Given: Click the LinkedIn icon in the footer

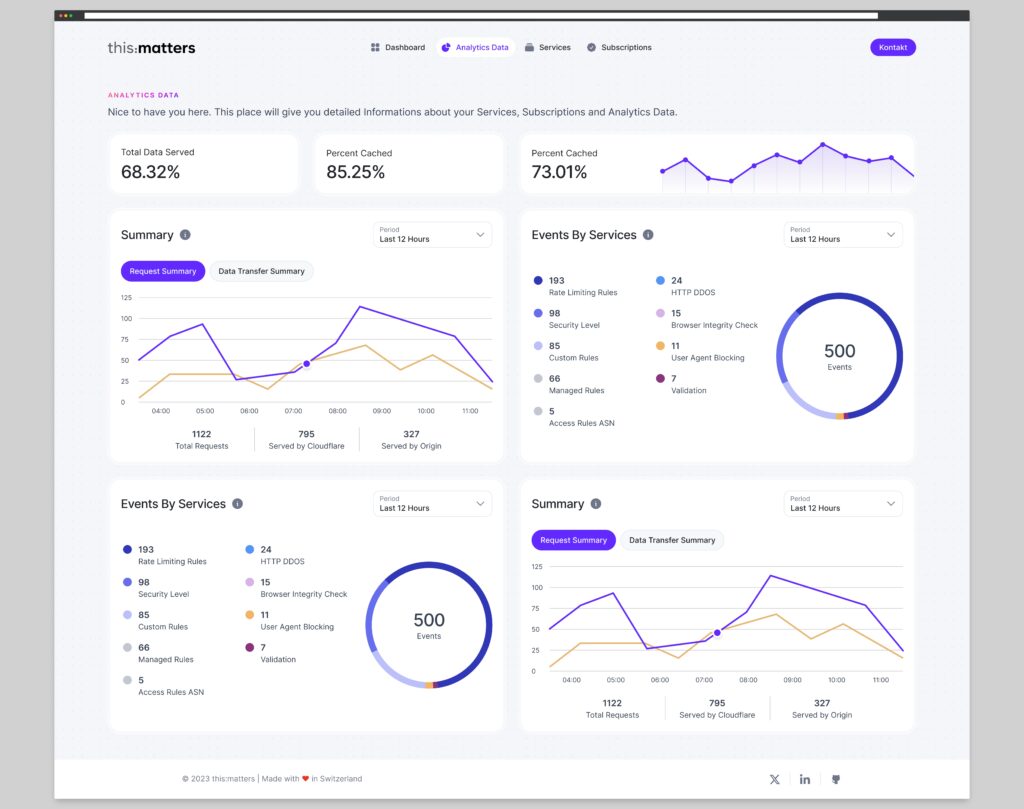Looking at the screenshot, I should click(x=805, y=779).
